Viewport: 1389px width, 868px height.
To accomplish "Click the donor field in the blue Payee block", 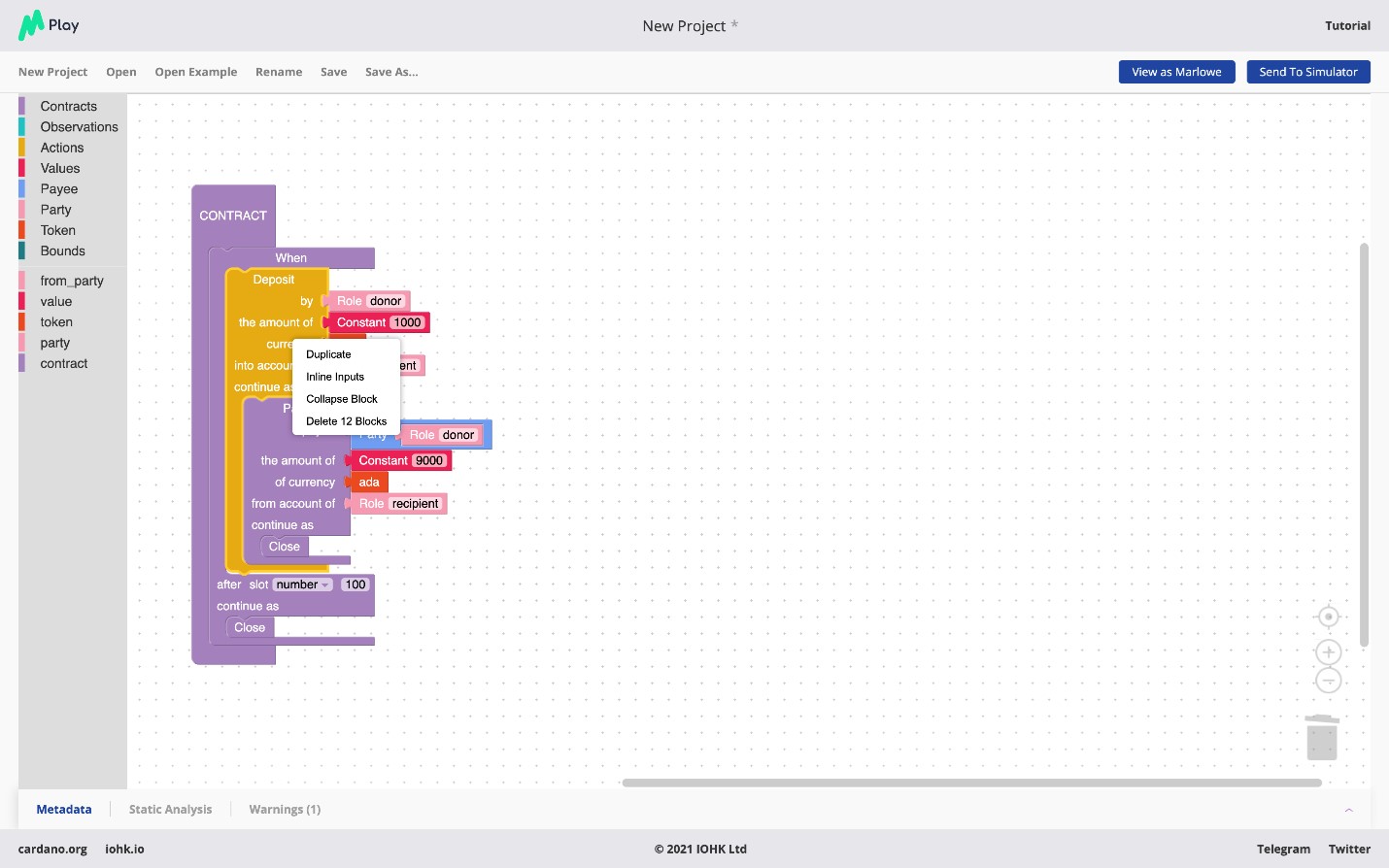I will click(x=458, y=435).
